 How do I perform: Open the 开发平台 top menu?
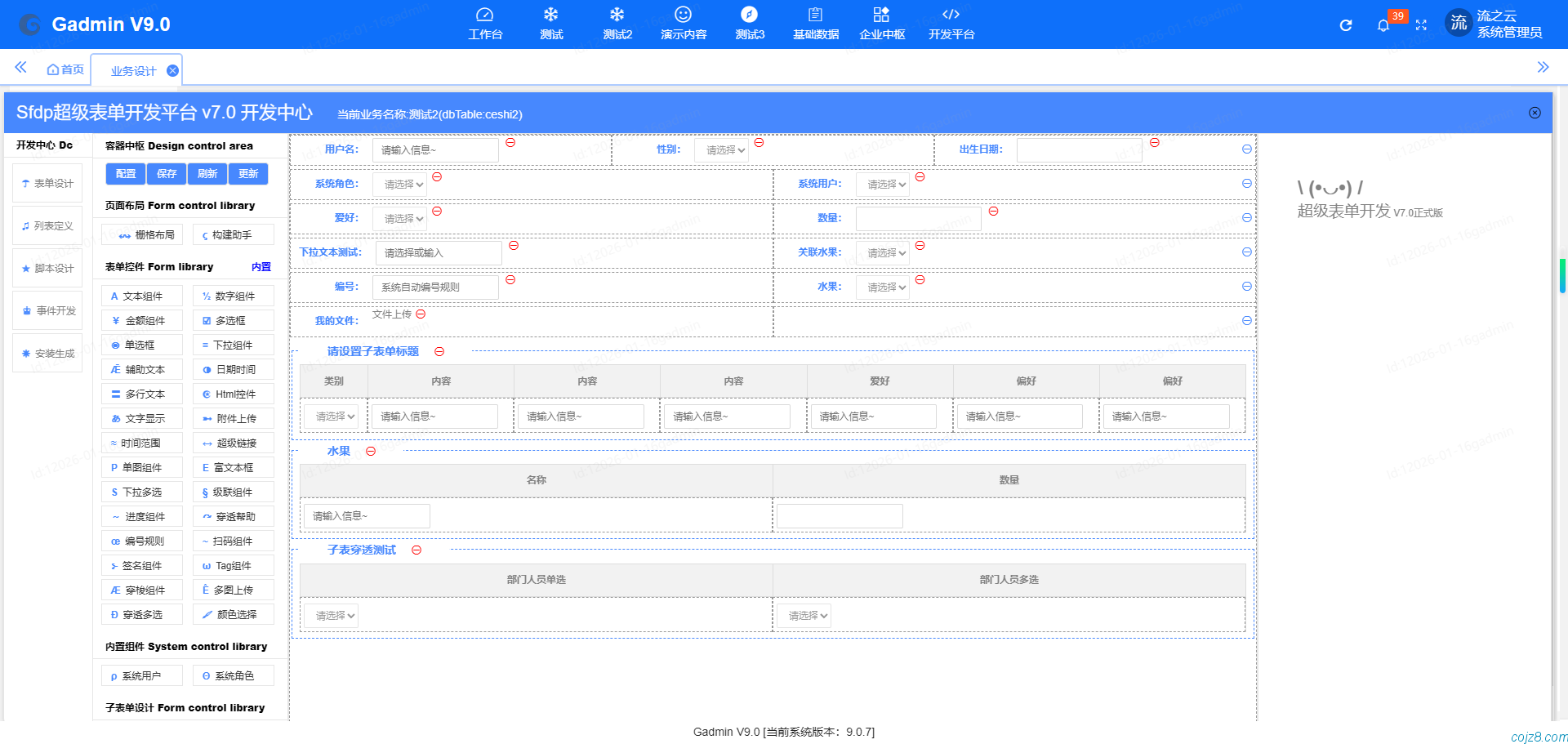(x=951, y=25)
